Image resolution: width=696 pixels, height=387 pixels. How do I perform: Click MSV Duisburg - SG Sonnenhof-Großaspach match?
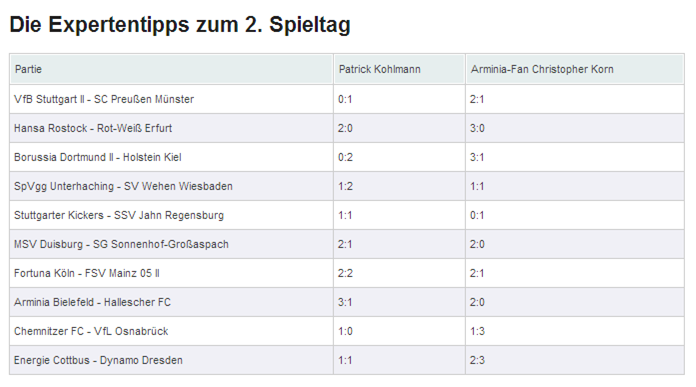click(121, 244)
